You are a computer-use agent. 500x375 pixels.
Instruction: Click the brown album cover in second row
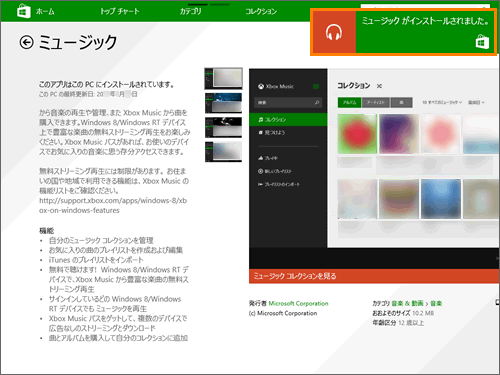[399, 199]
